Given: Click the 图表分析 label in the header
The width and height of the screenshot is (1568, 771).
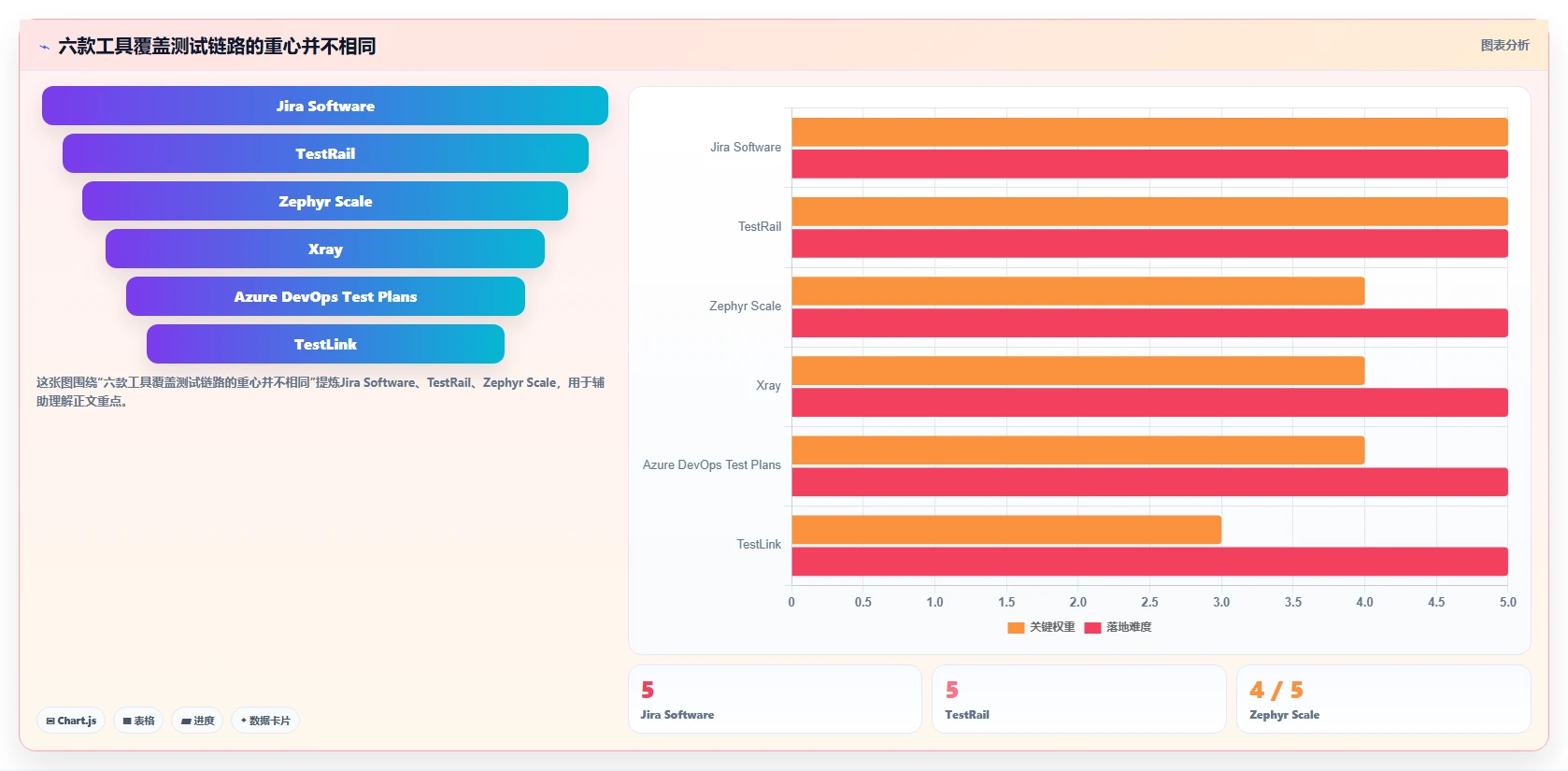Looking at the screenshot, I should pos(1504,45).
